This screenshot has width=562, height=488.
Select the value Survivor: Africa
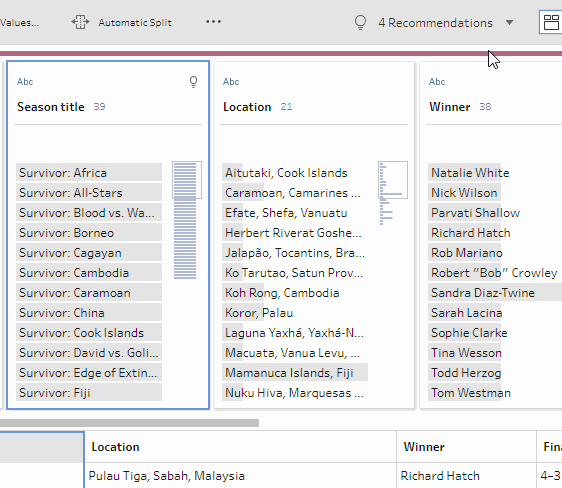(89, 173)
